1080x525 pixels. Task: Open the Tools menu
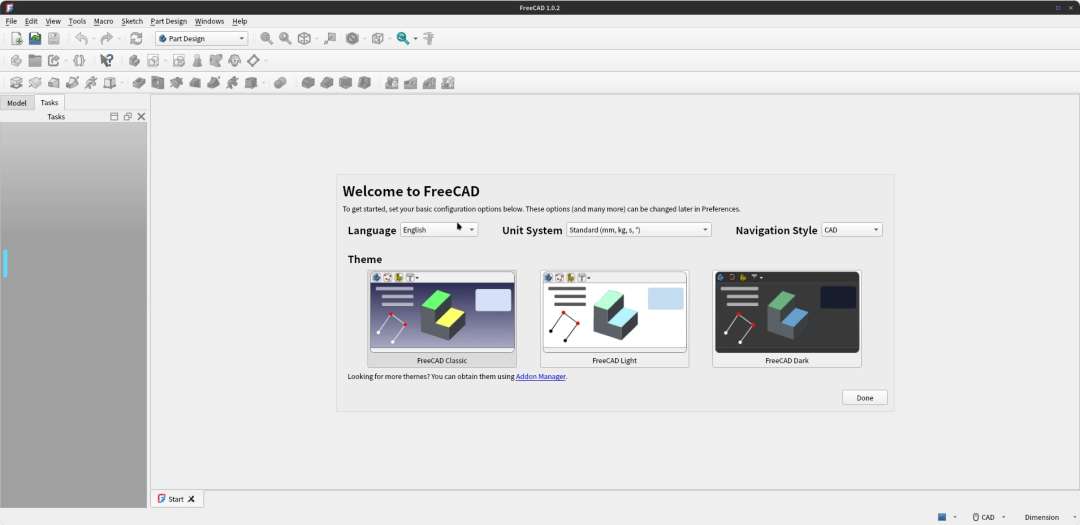pyautogui.click(x=77, y=21)
